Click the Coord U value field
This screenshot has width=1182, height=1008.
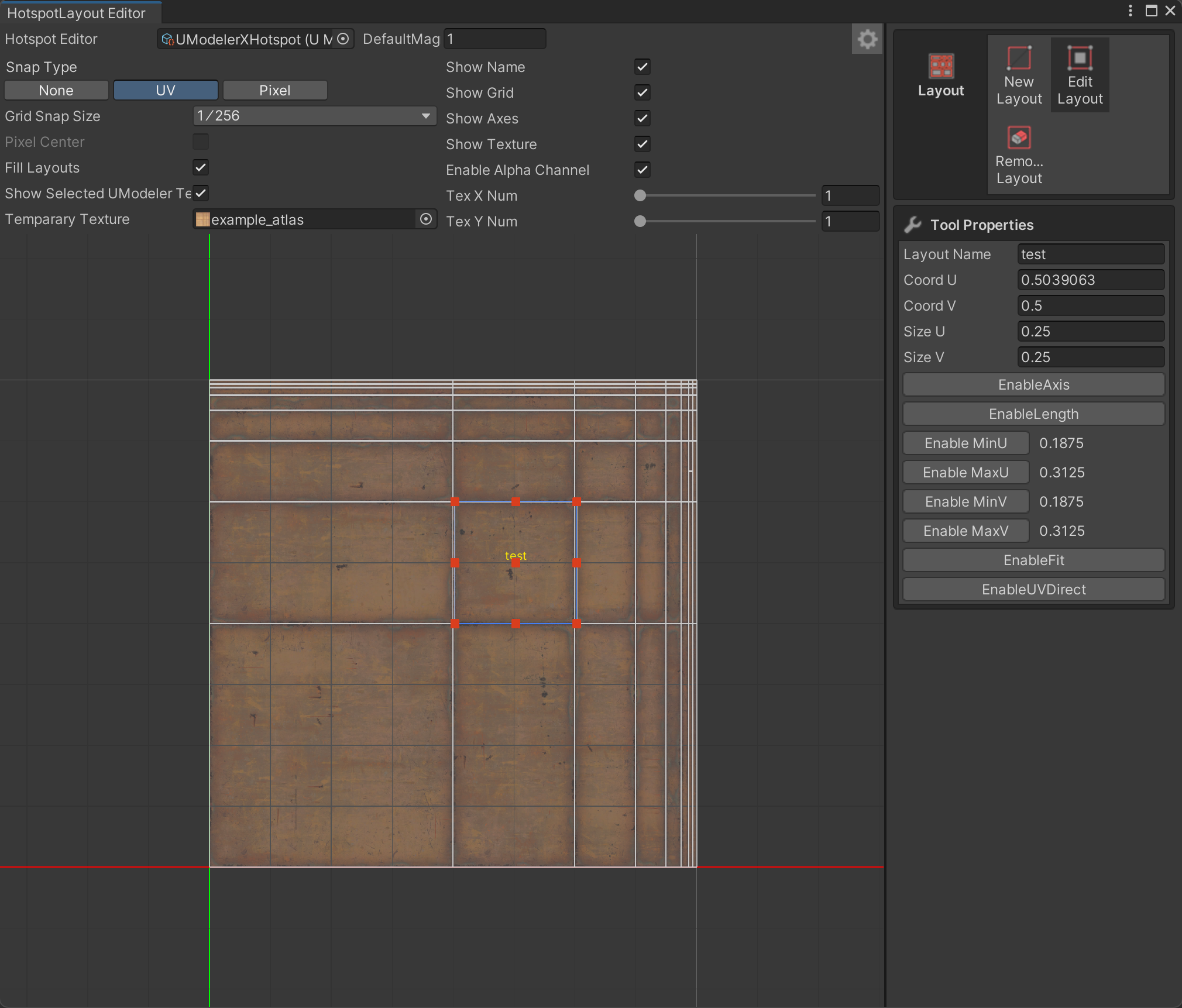click(x=1091, y=280)
